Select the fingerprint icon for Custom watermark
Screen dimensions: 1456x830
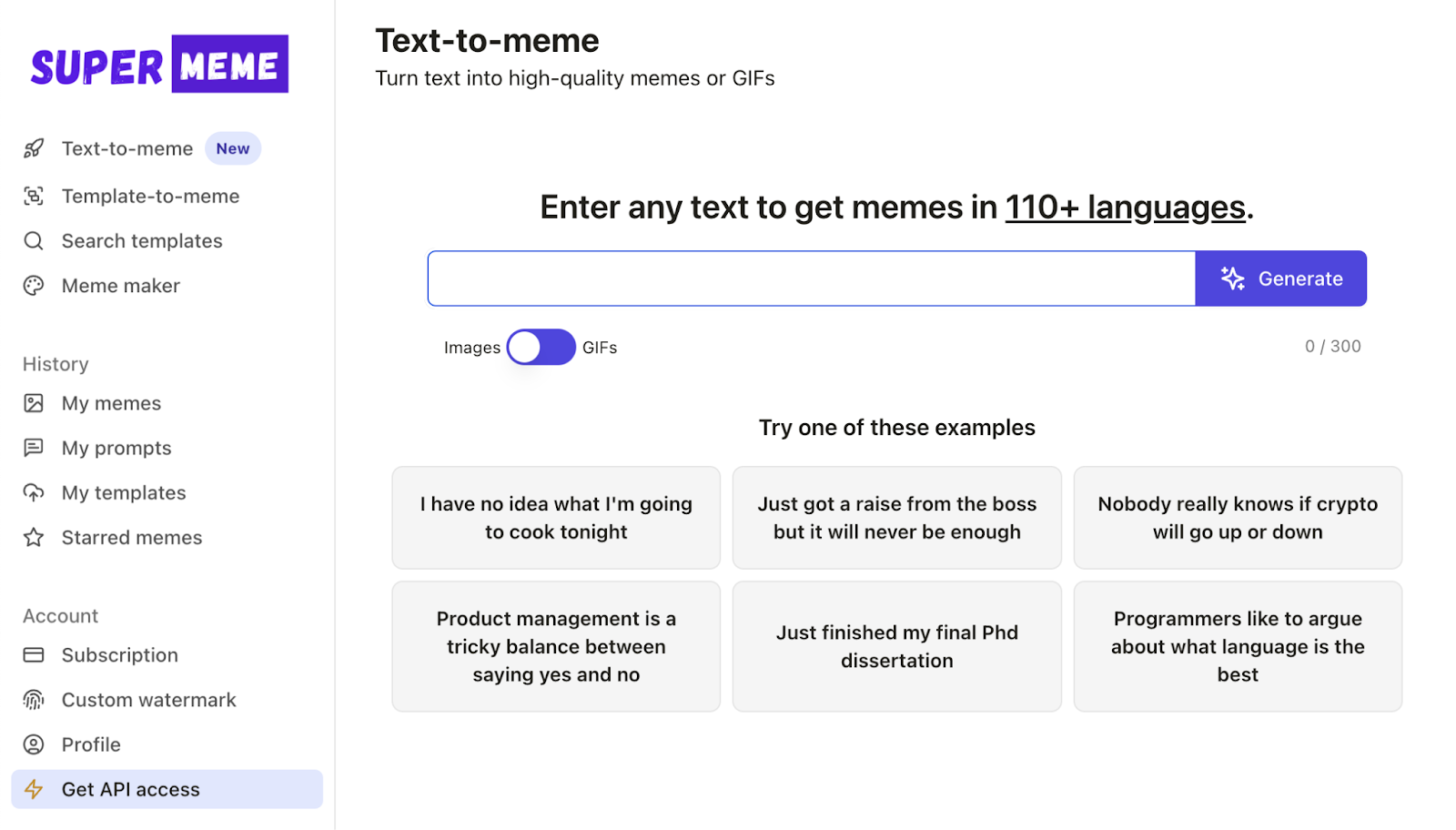[x=34, y=699]
